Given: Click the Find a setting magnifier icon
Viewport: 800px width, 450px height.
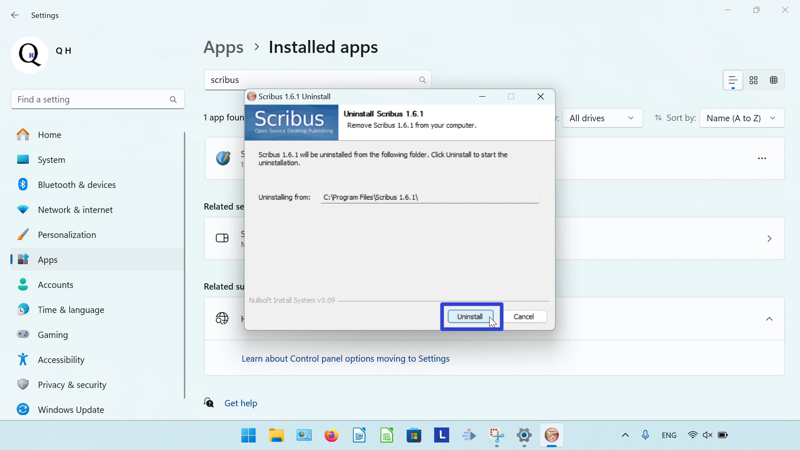Looking at the screenshot, I should [x=173, y=99].
